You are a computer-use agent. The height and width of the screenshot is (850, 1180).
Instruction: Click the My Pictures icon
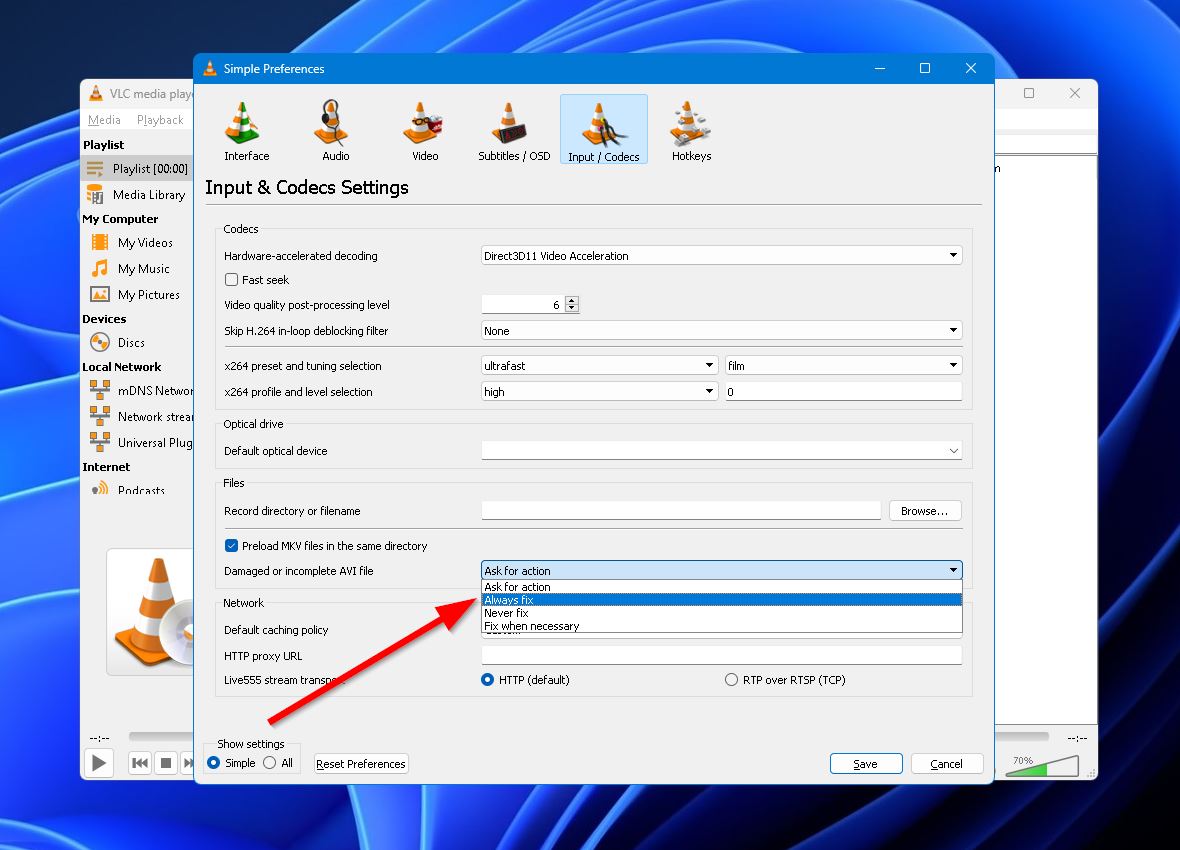(99, 294)
